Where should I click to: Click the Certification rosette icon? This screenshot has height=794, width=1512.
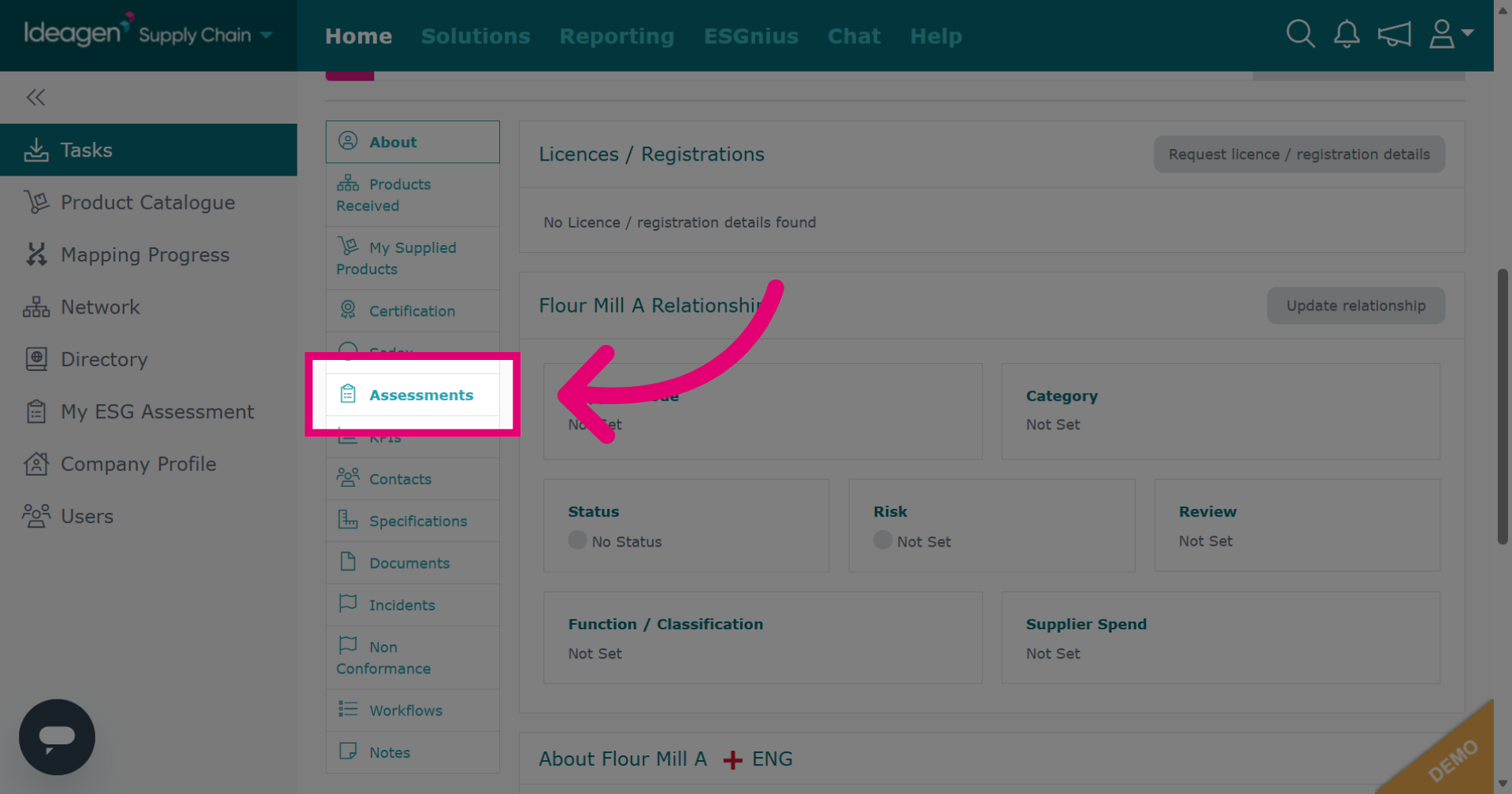(348, 310)
